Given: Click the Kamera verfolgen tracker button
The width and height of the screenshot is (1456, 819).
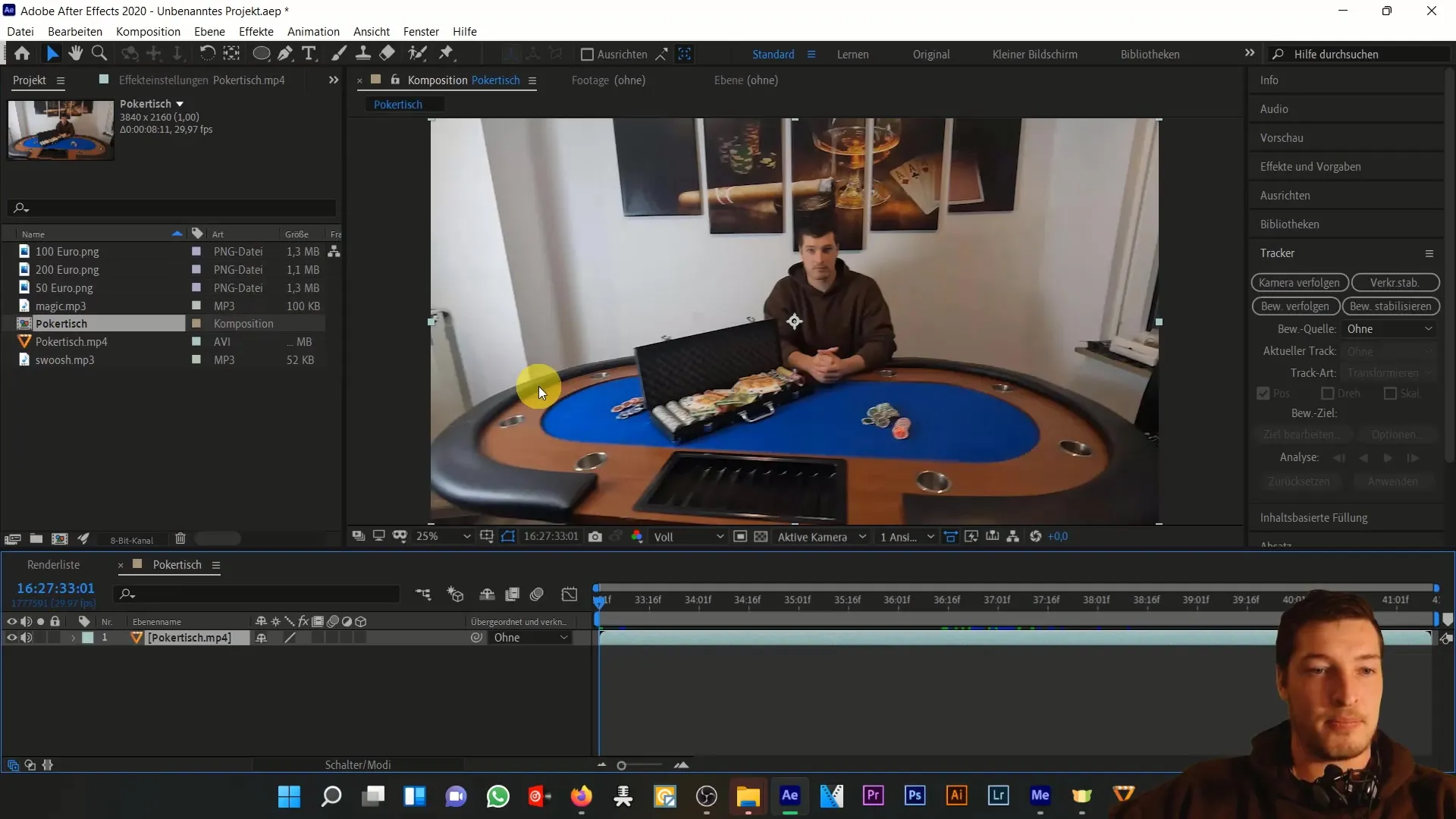Looking at the screenshot, I should click(1299, 282).
